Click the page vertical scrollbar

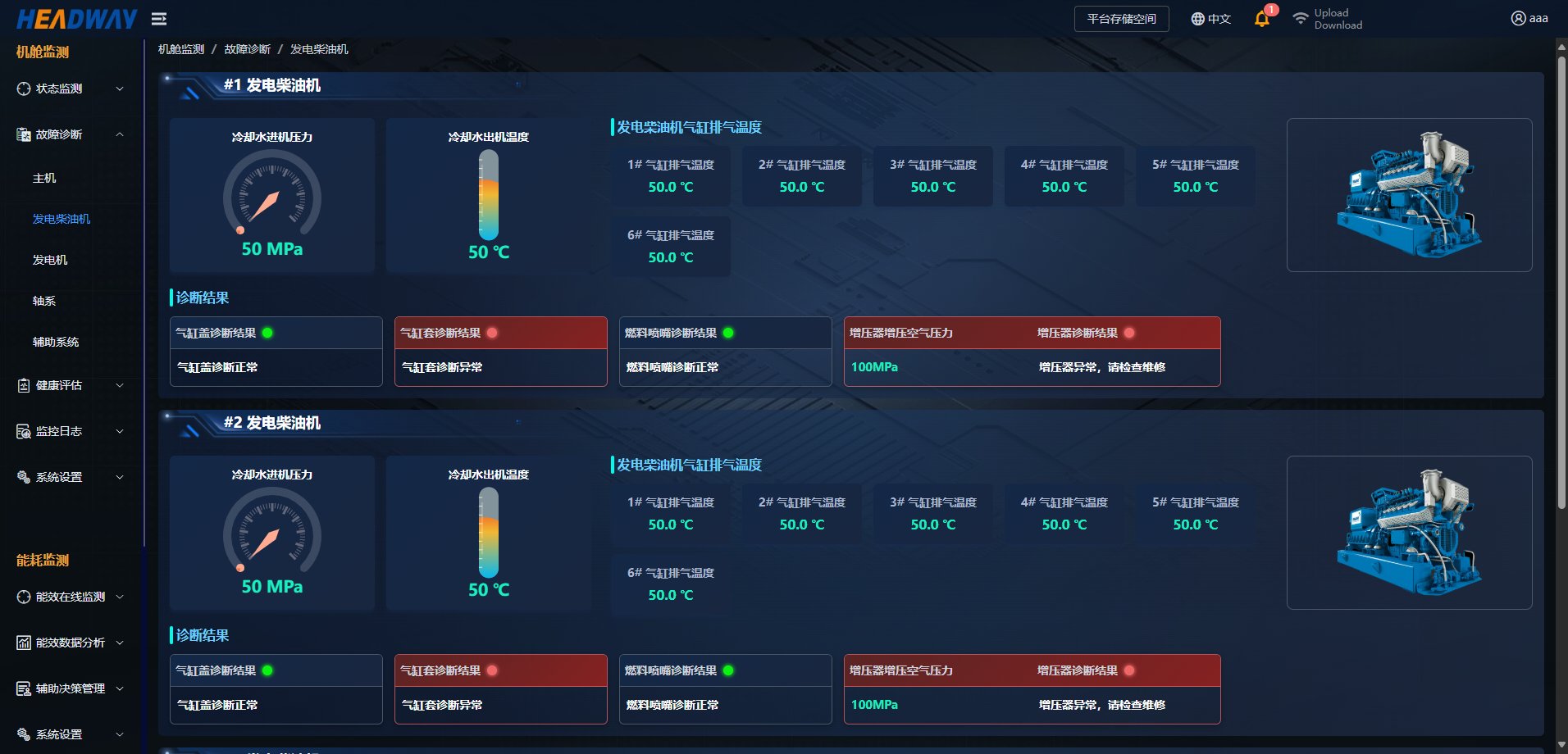pos(1561,279)
